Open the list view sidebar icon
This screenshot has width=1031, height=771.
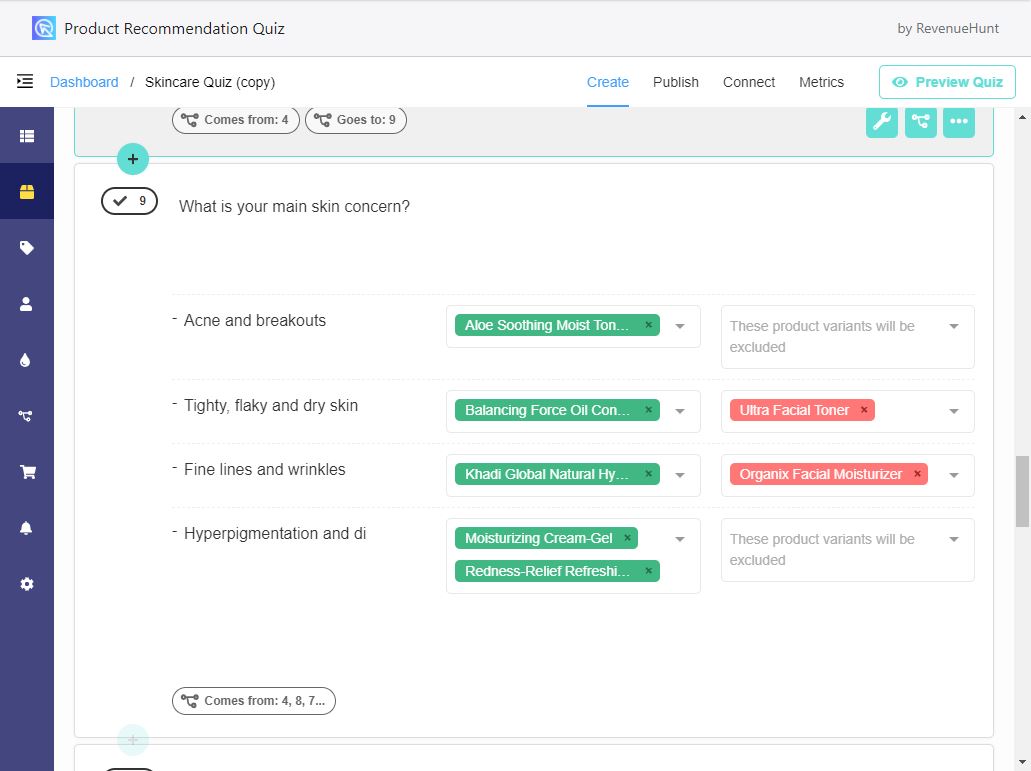(27, 136)
